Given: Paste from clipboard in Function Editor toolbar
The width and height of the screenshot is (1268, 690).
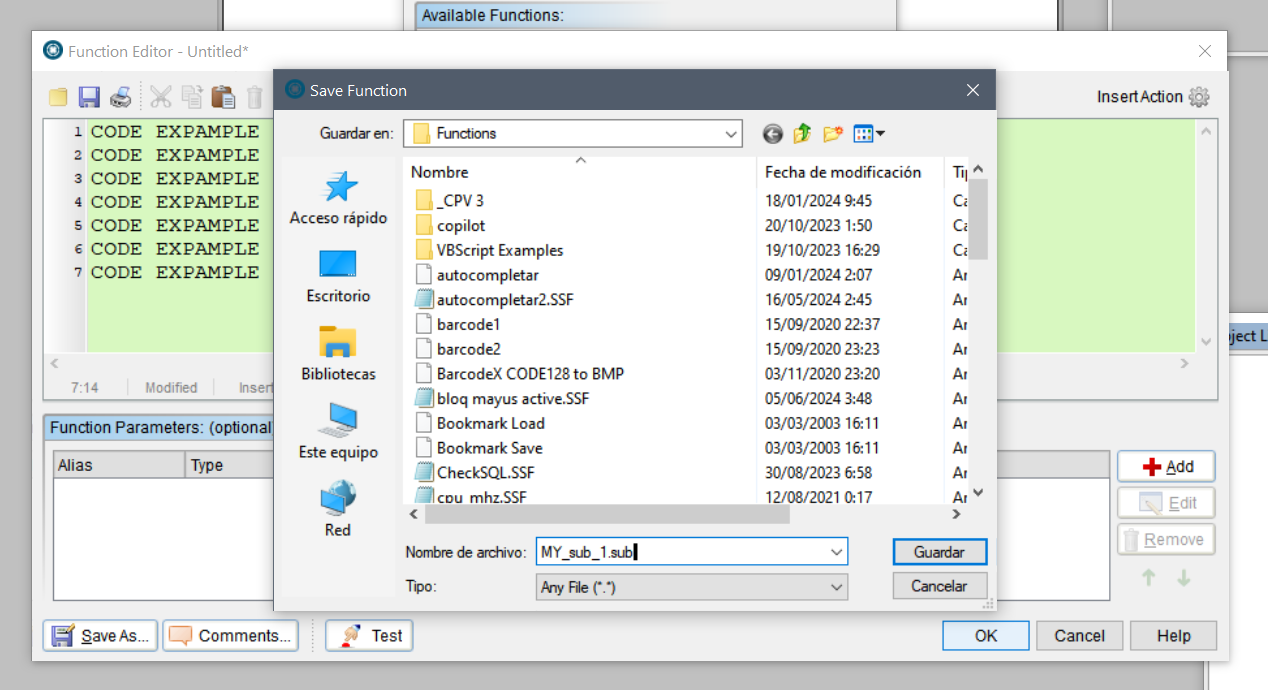Looking at the screenshot, I should 224,97.
